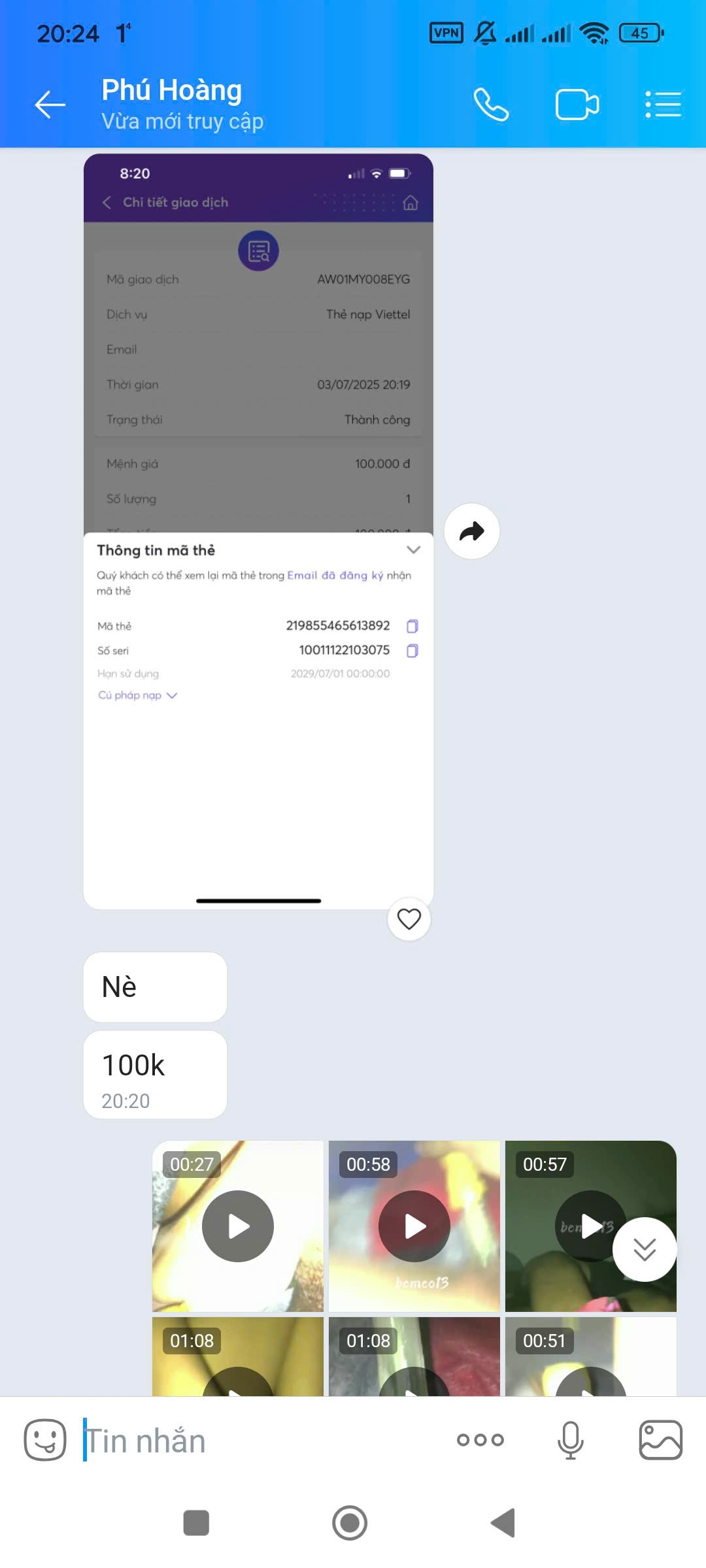Start a video call

click(577, 105)
